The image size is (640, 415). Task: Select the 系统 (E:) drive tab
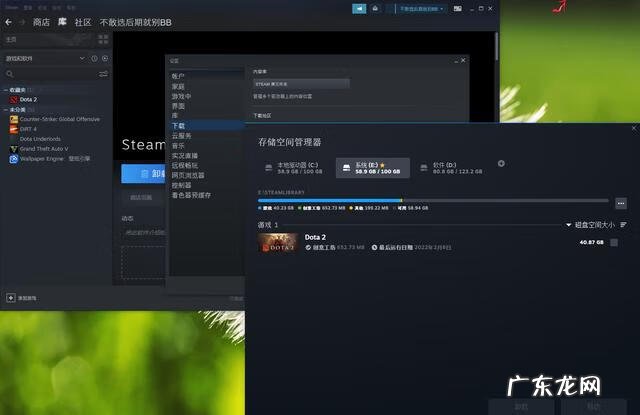373,168
